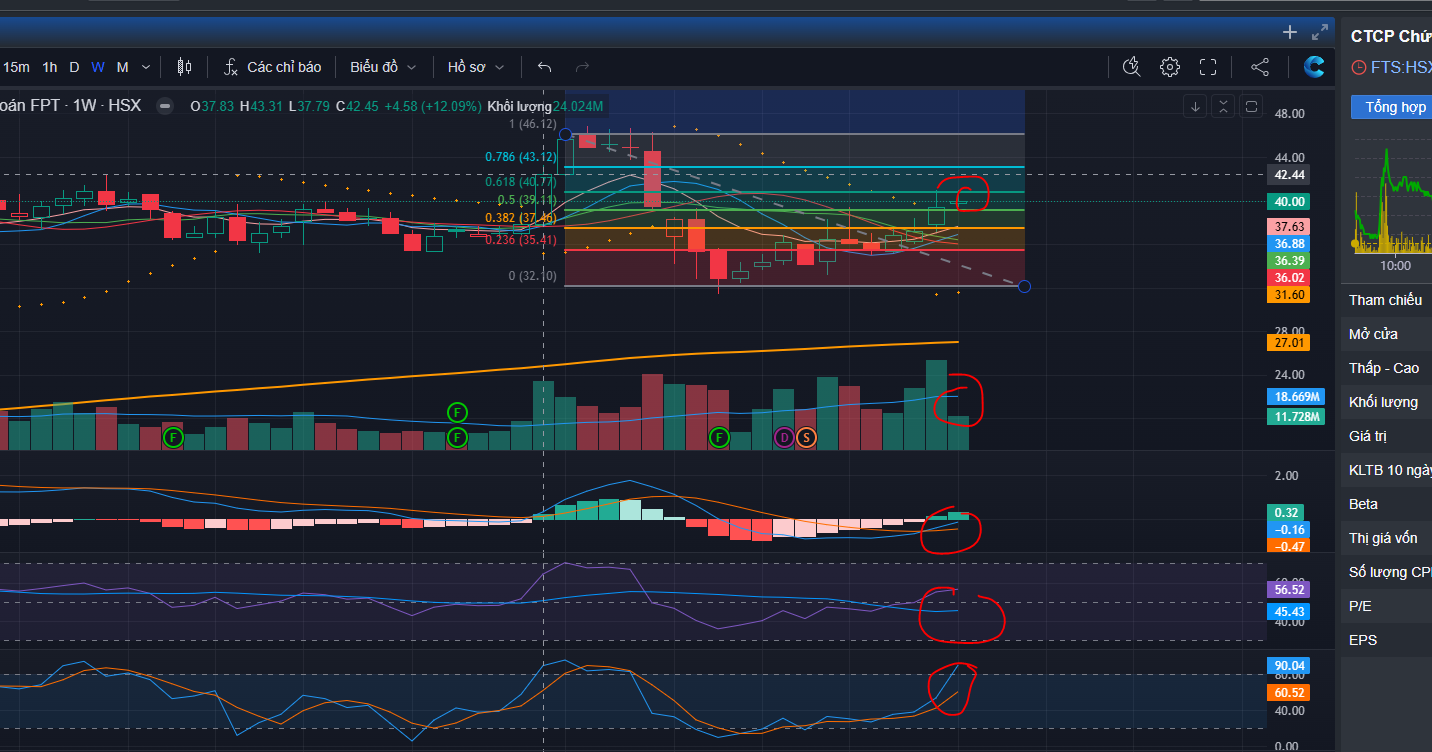Viewport: 1432px width, 752px height.
Task: Open chart settings gear
Action: pyautogui.click(x=1169, y=67)
